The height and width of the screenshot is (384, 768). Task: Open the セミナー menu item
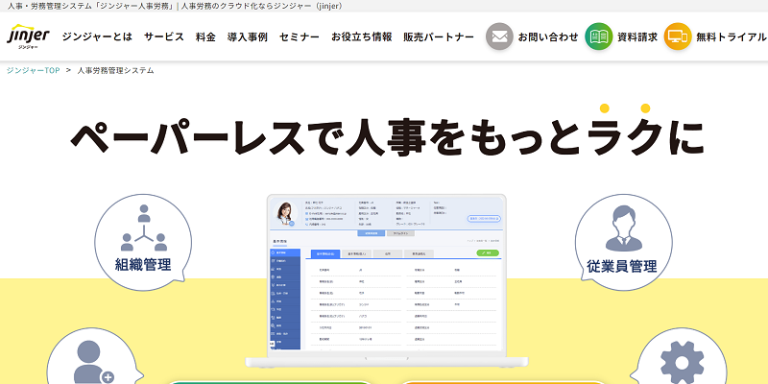pyautogui.click(x=299, y=37)
